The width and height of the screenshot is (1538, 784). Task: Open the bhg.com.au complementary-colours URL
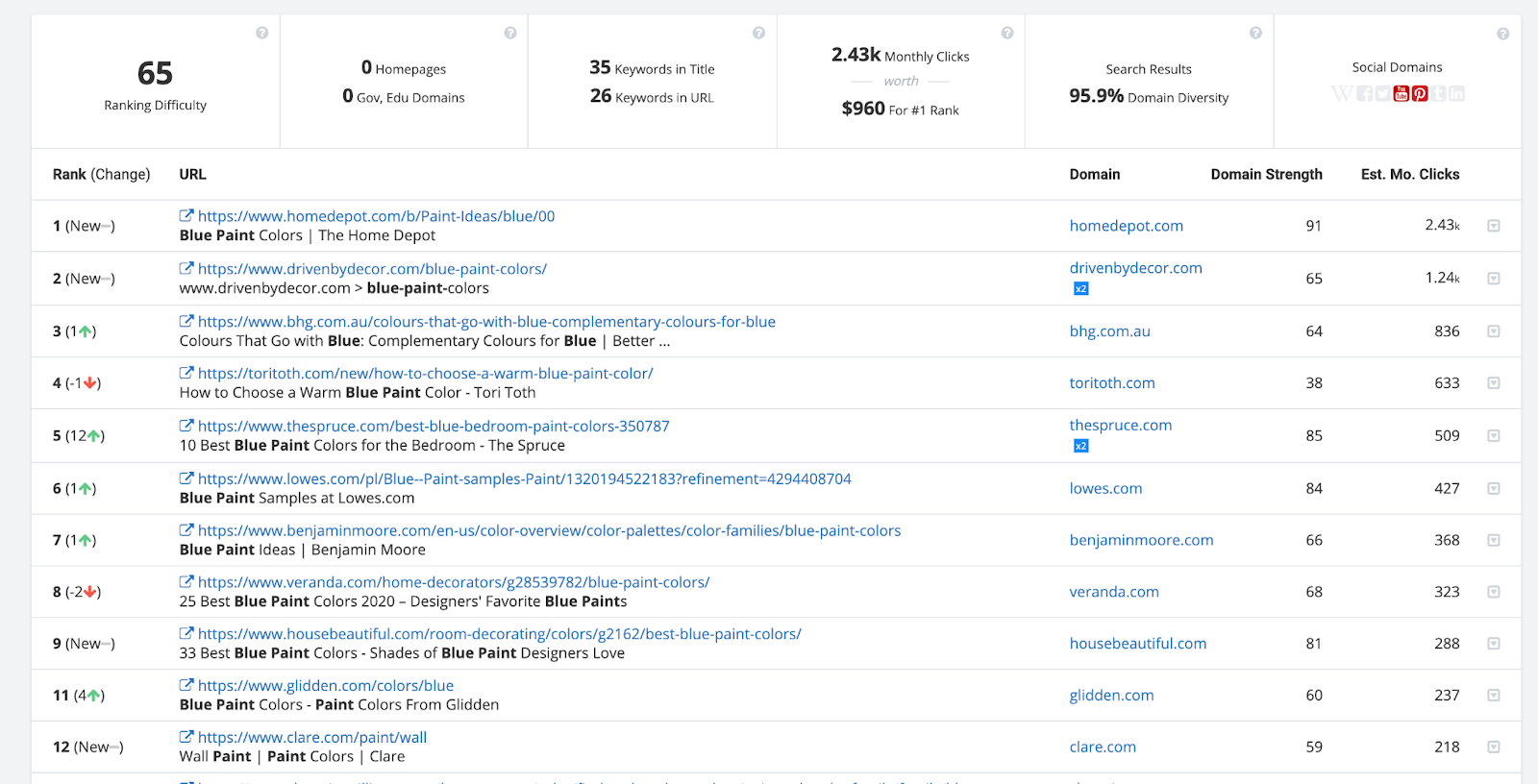(486, 322)
